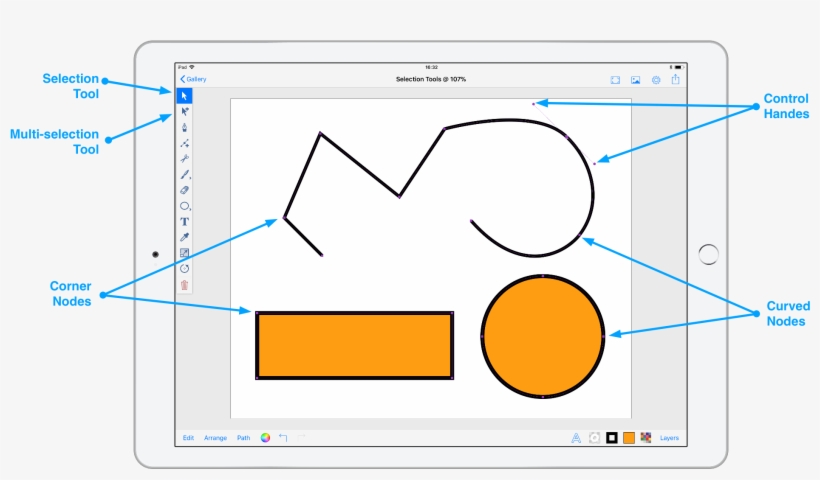
Task: Tap the red trash delete icon
Action: pyautogui.click(x=185, y=285)
